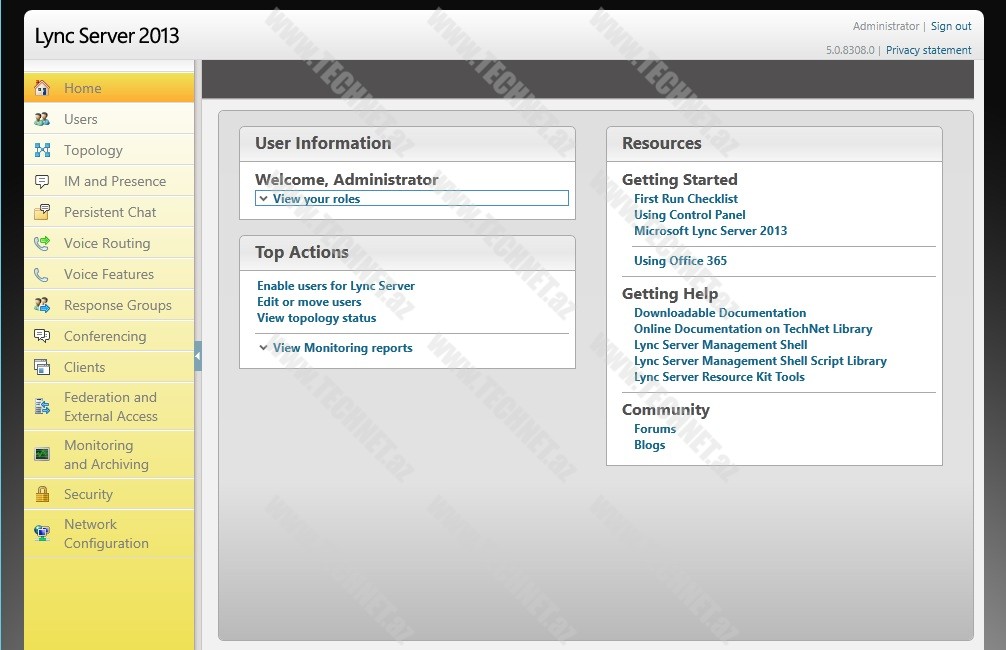1006x650 pixels.
Task: Click View topology status link
Action: 316,318
